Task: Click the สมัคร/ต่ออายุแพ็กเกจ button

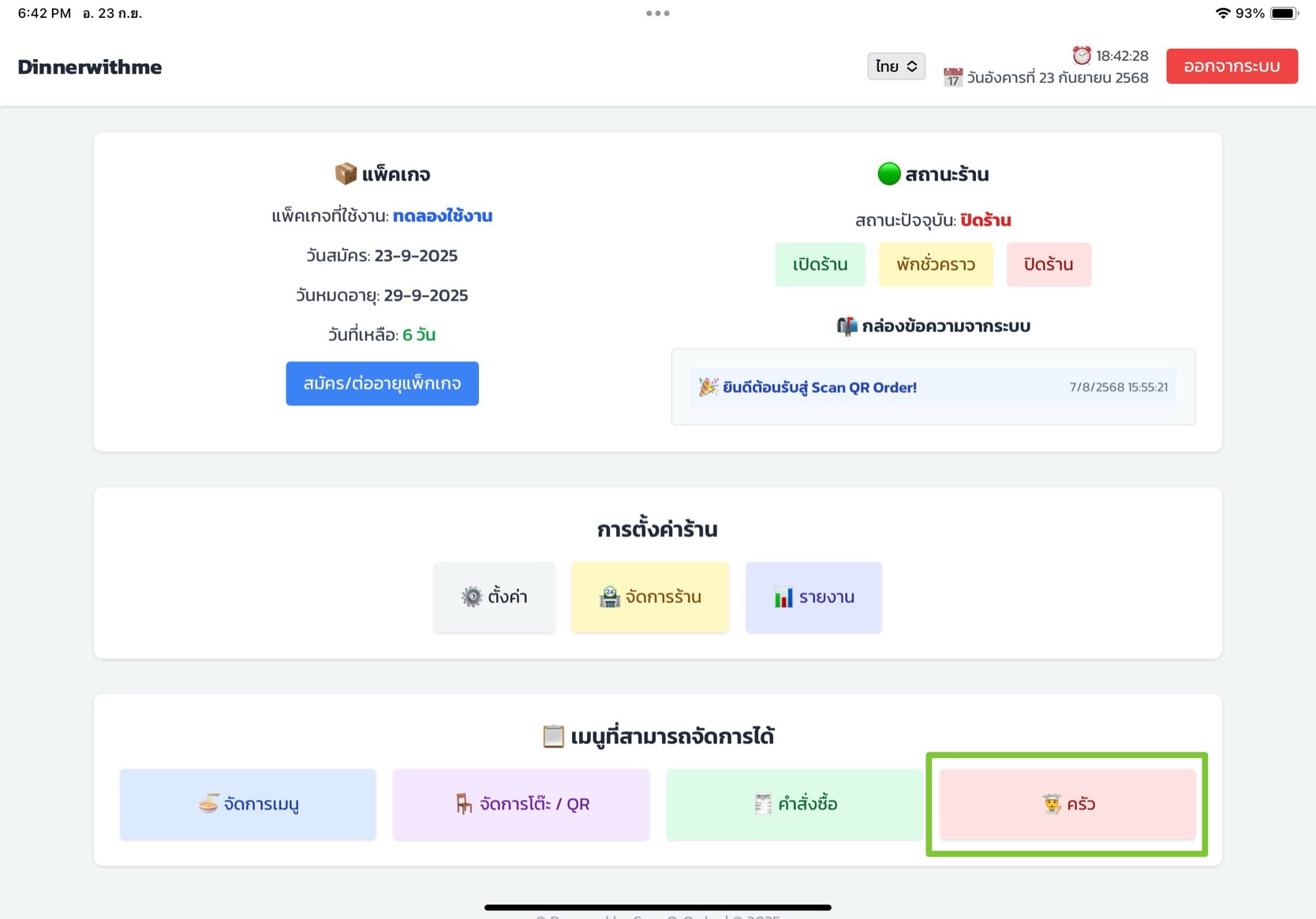Action: tap(382, 383)
